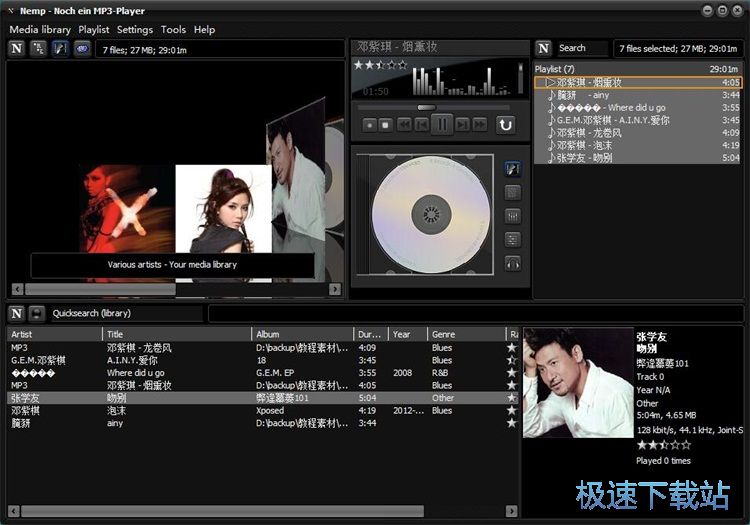Select playlist entry '邓紫棋 - 龙卷风'
This screenshot has height=525, width=750.
pyautogui.click(x=637, y=133)
